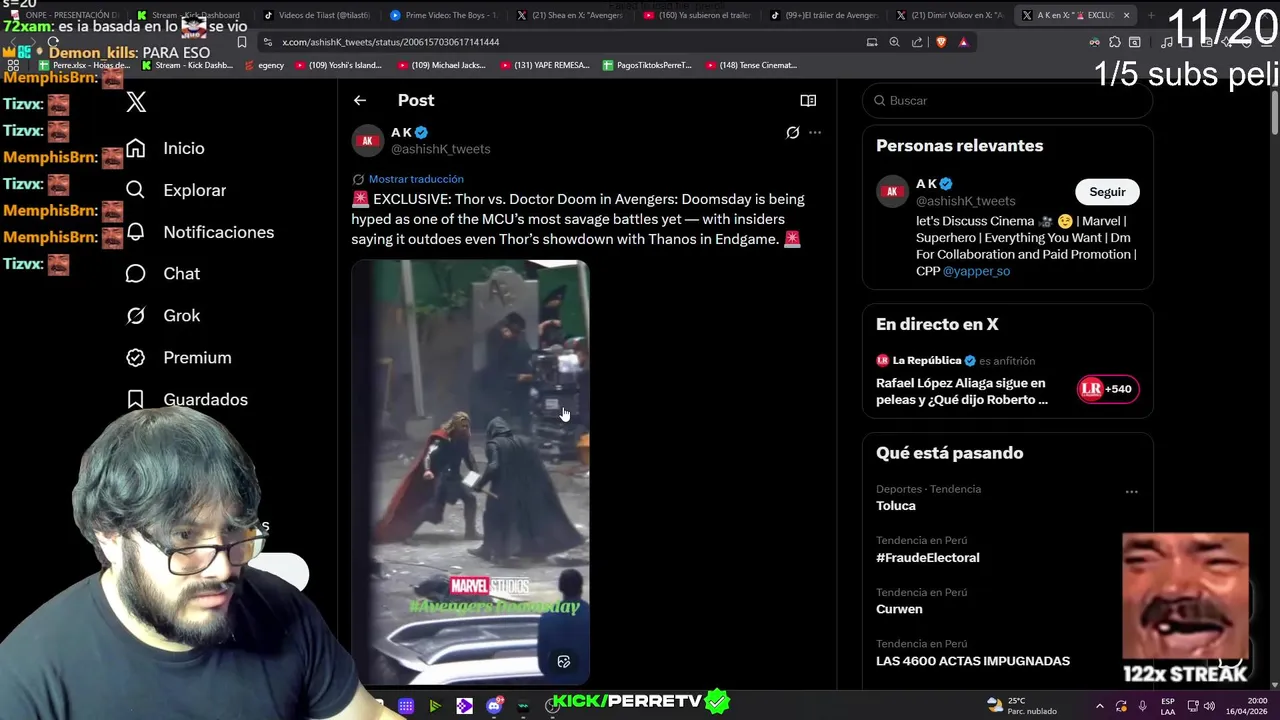Image resolution: width=1280 pixels, height=720 pixels.
Task: Open the Toluca trend
Action: [896, 505]
